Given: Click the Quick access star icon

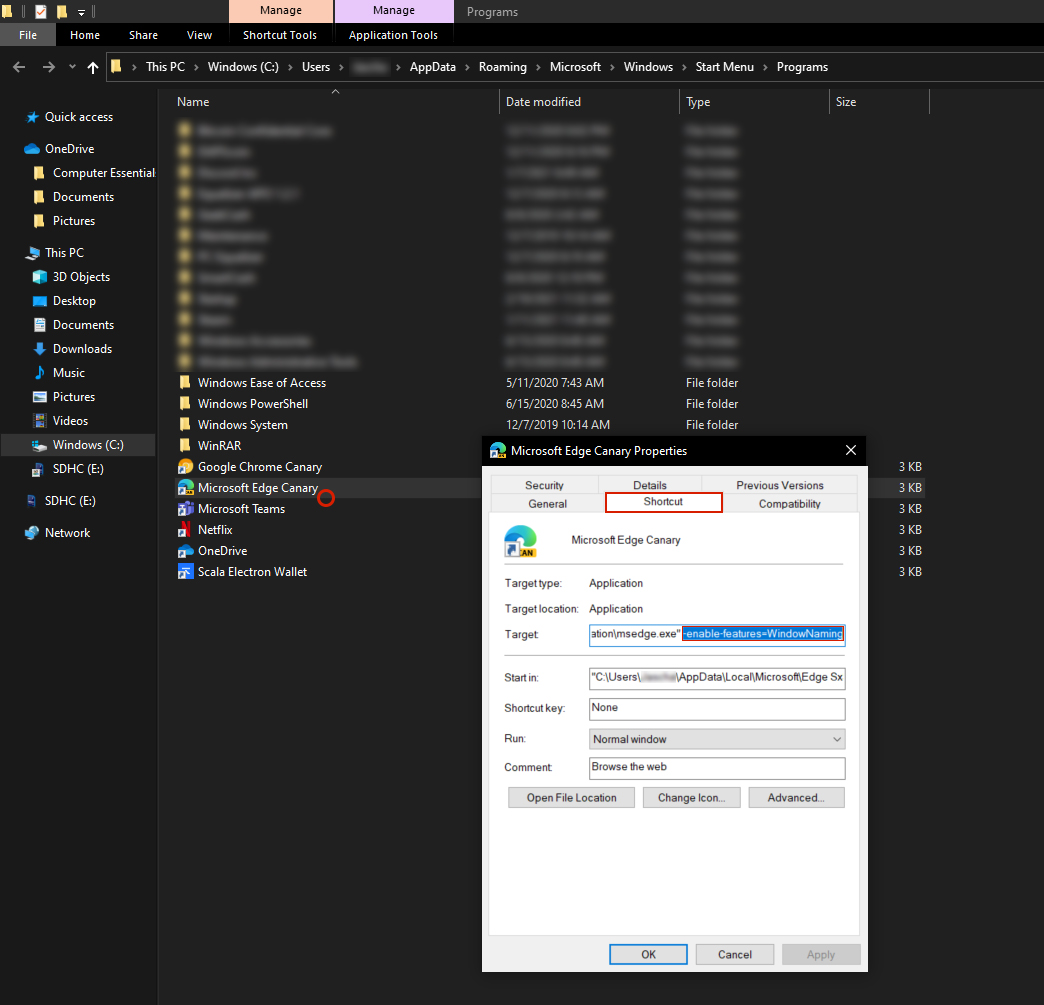Looking at the screenshot, I should [x=32, y=117].
